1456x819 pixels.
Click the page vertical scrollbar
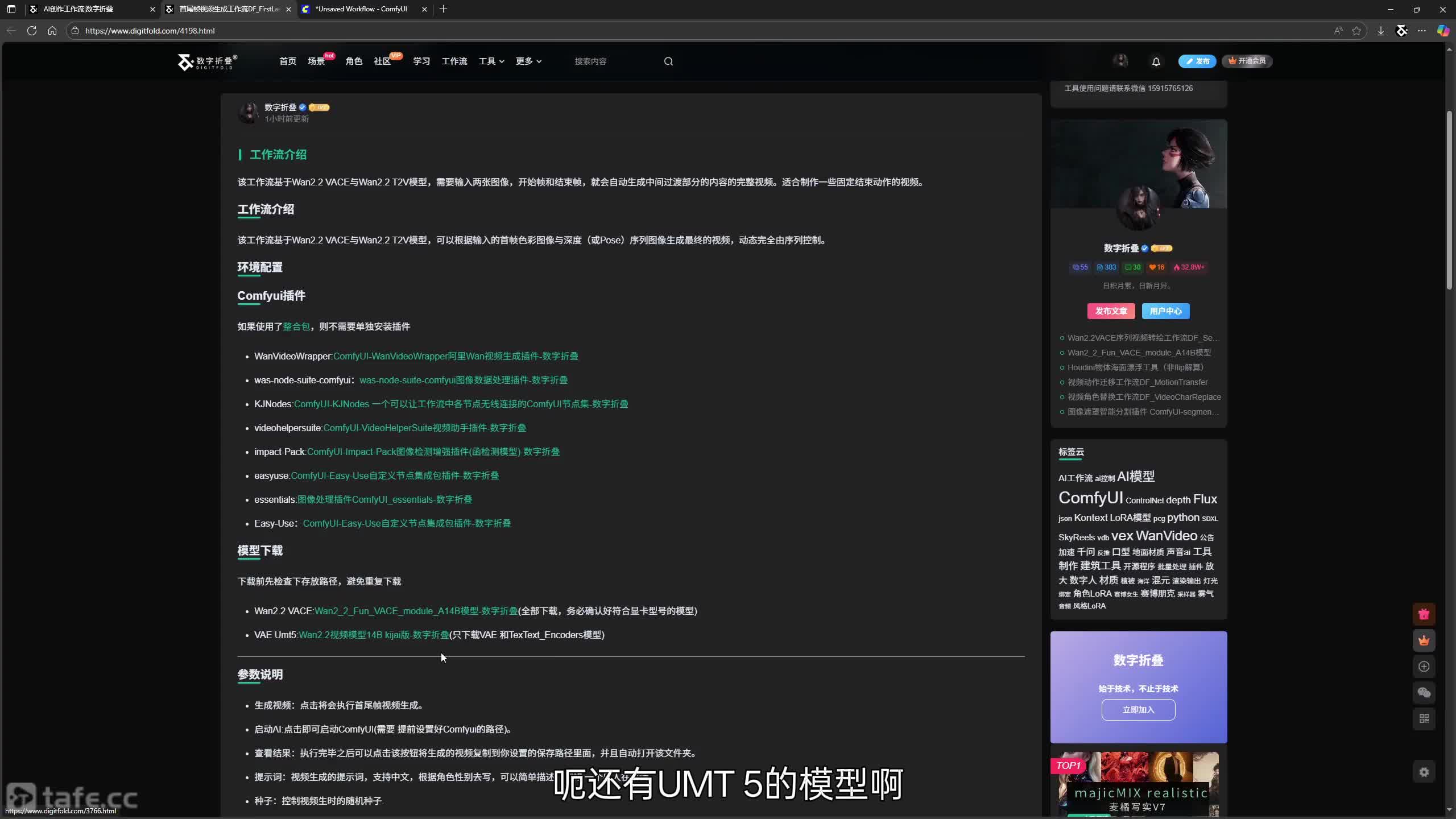point(1449,199)
